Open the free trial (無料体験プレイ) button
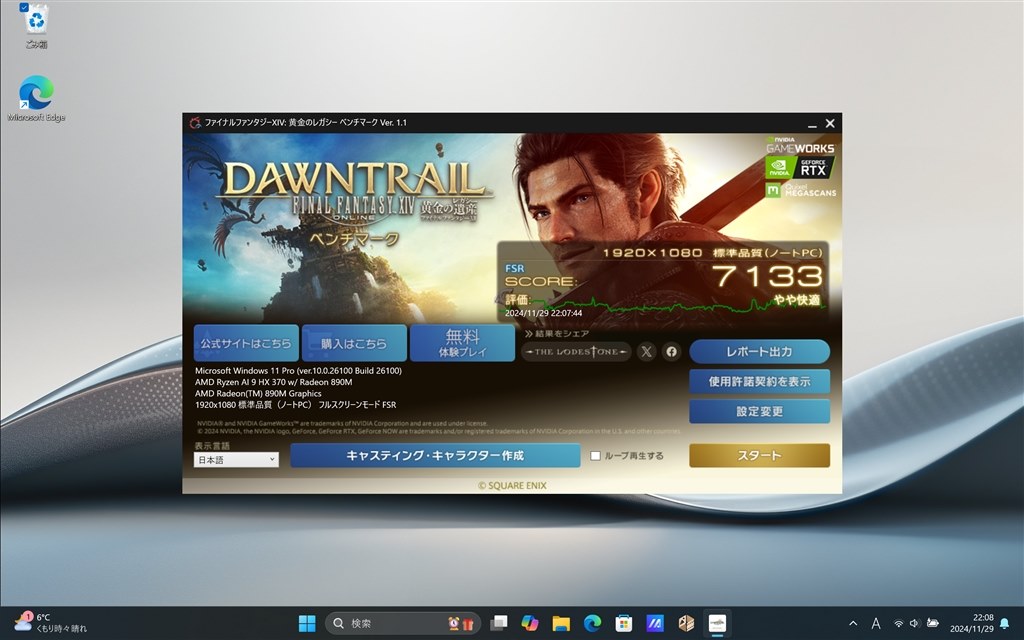Image resolution: width=1024 pixels, height=640 pixels. pos(462,343)
